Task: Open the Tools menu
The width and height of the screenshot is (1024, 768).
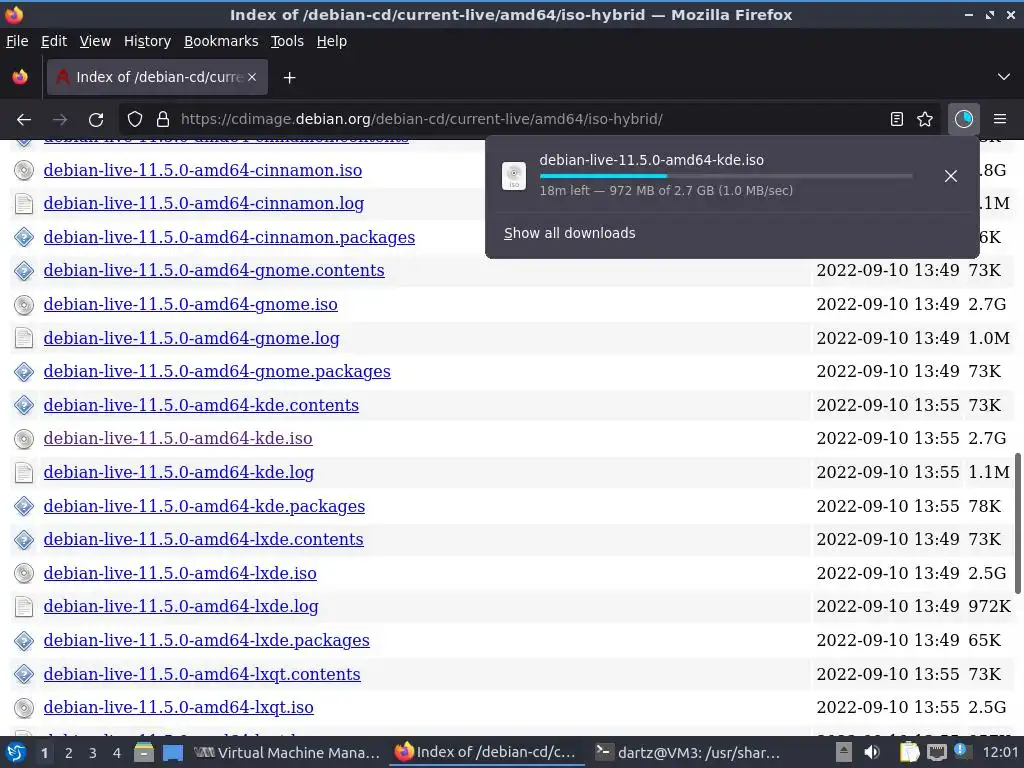Action: (287, 41)
